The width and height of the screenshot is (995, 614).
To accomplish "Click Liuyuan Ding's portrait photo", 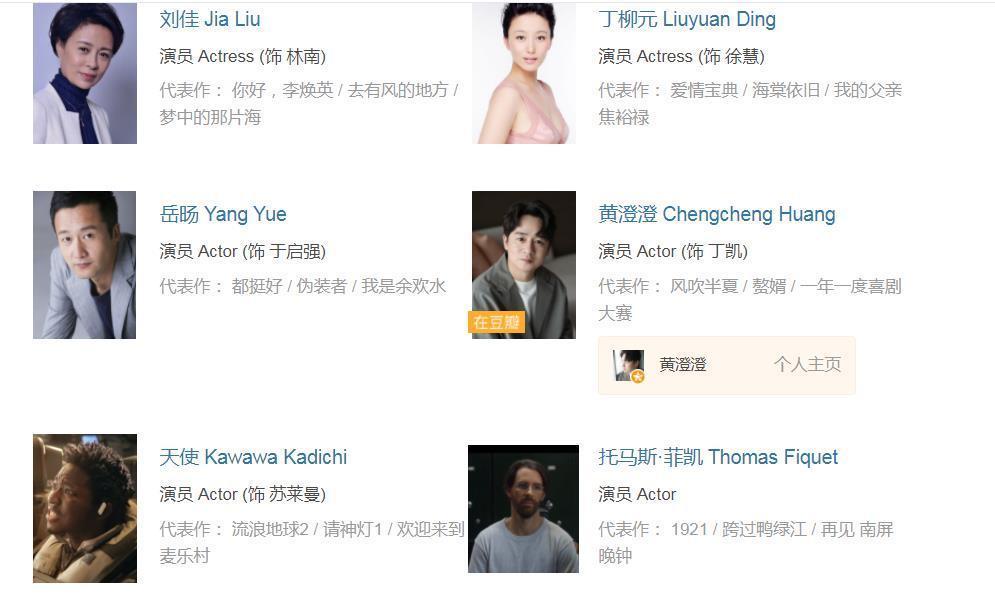I will tap(524, 73).
